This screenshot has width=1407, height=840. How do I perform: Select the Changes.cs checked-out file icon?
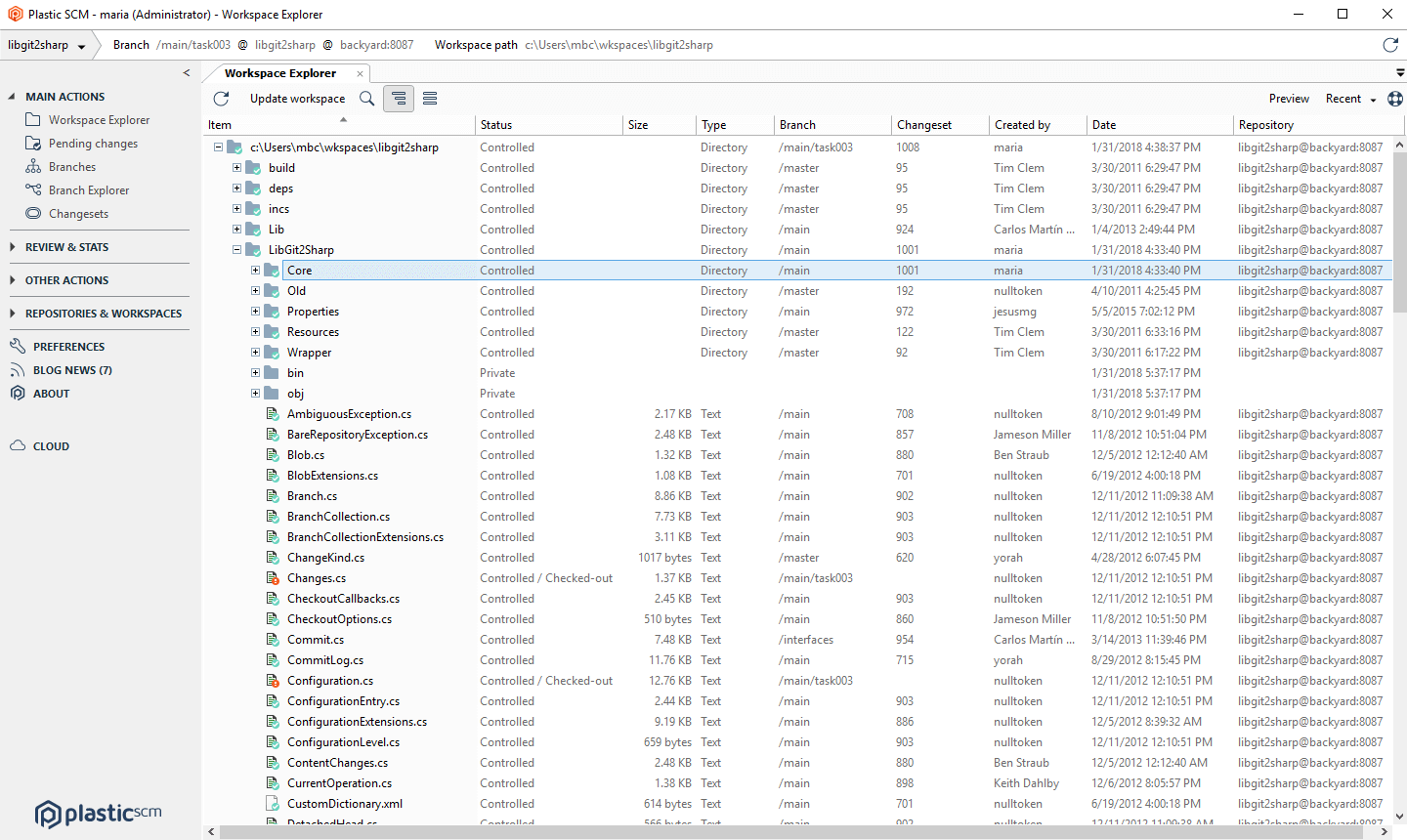[x=274, y=578]
